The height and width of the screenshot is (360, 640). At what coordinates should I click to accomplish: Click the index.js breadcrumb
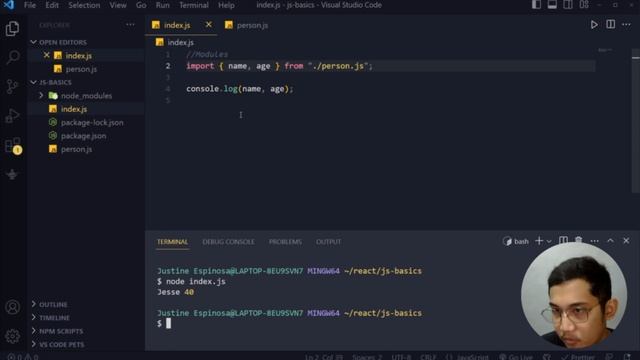point(180,42)
